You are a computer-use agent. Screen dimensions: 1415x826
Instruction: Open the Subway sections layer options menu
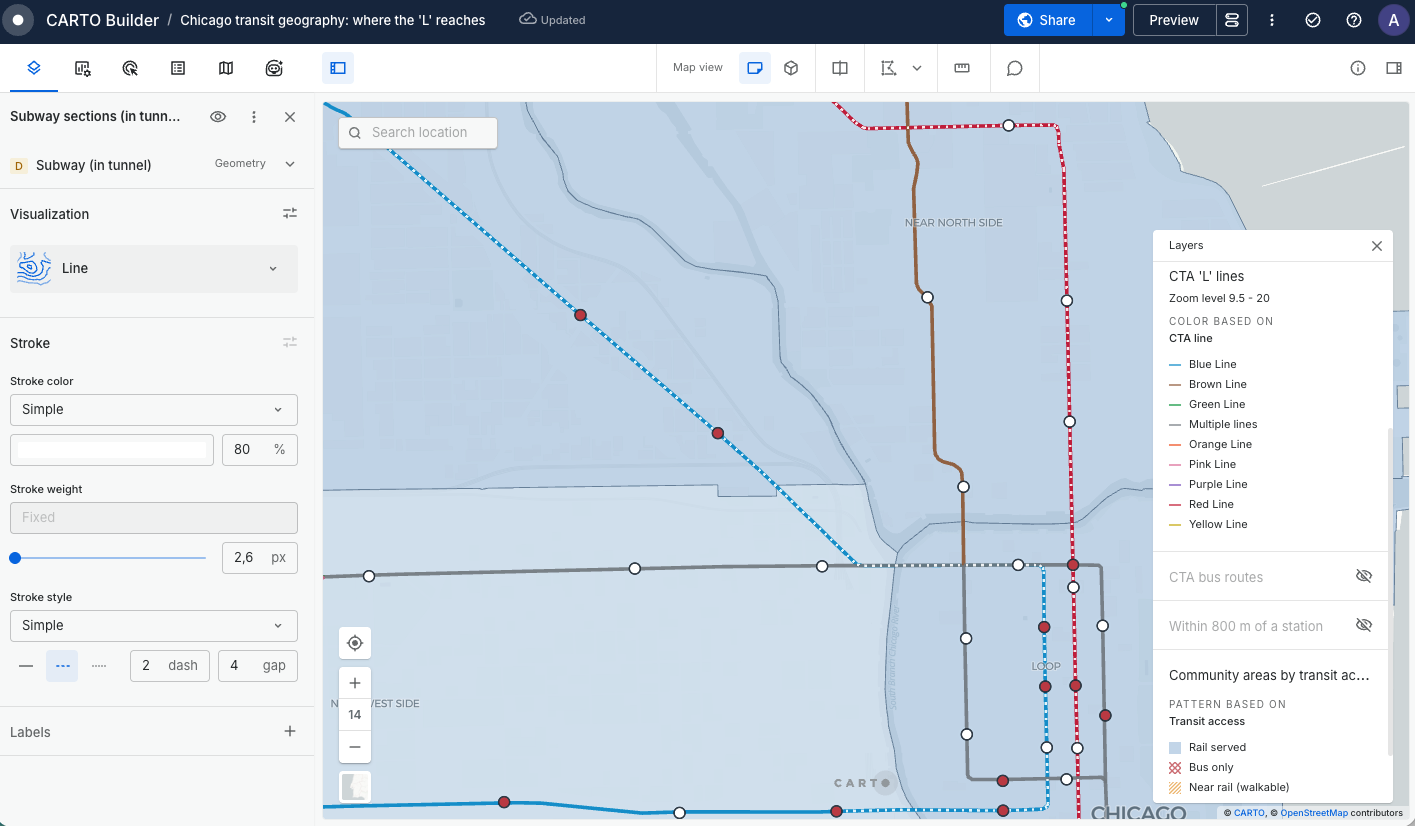click(x=254, y=117)
